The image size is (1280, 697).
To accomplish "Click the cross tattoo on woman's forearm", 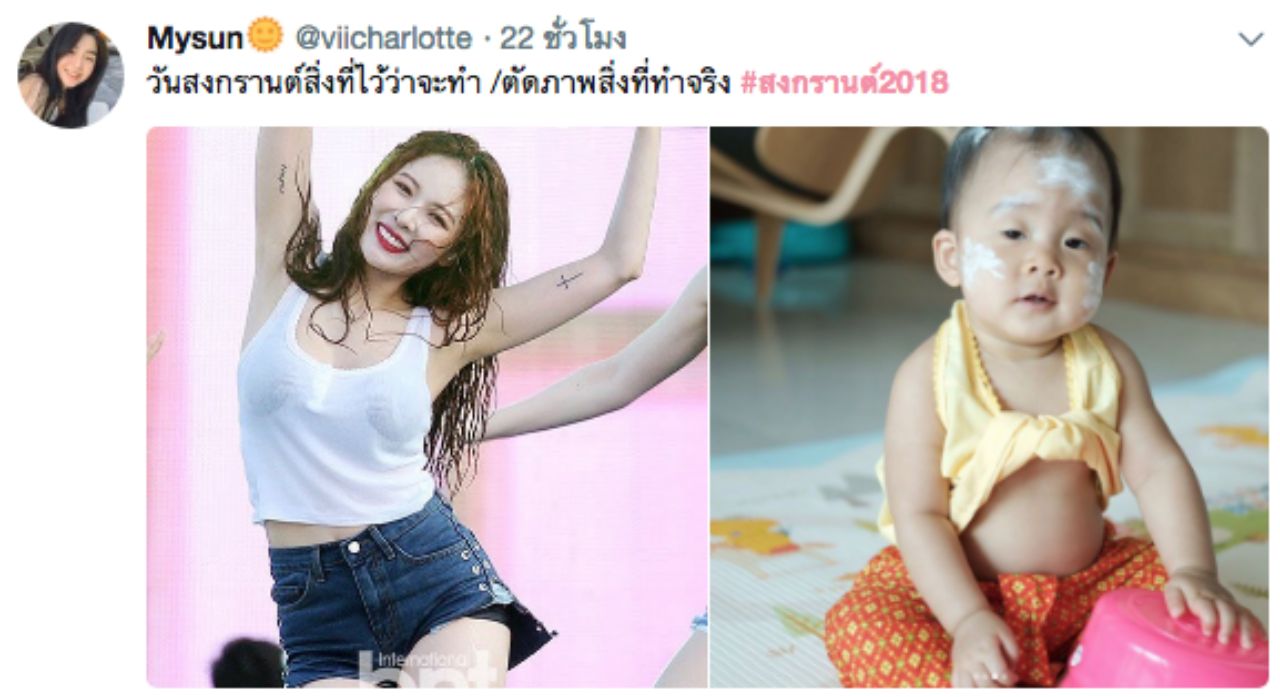I will (568, 281).
